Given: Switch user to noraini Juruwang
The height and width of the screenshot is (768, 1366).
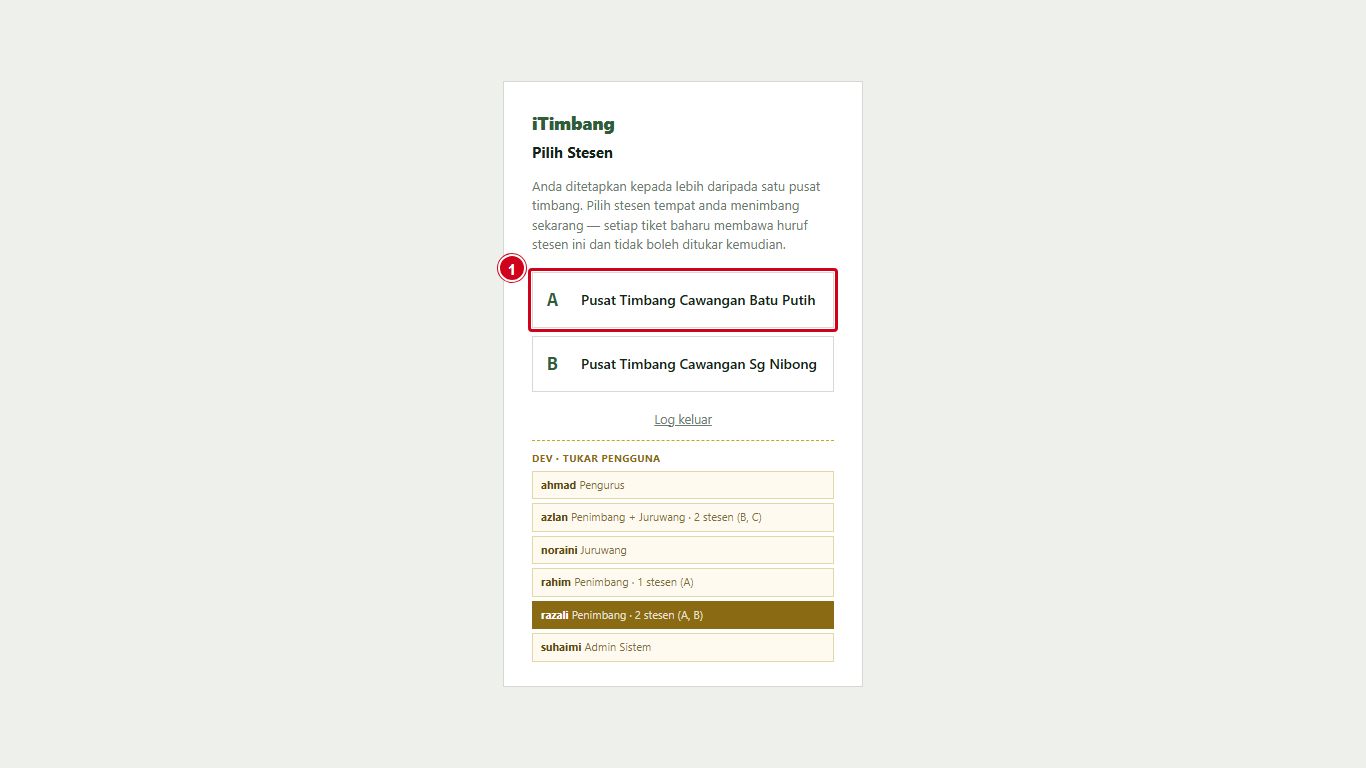Looking at the screenshot, I should point(683,550).
